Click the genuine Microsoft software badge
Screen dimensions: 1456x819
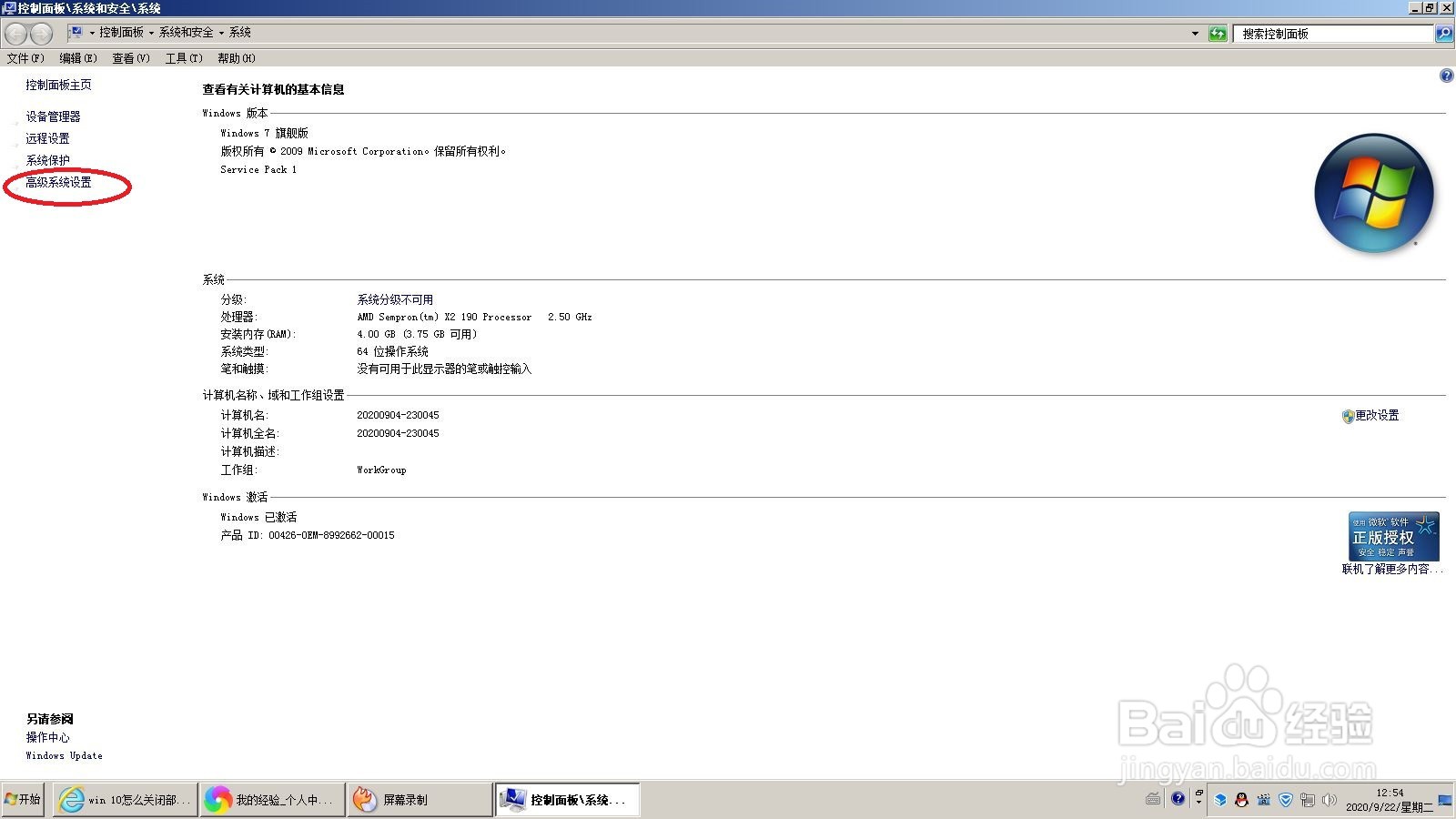point(1393,536)
